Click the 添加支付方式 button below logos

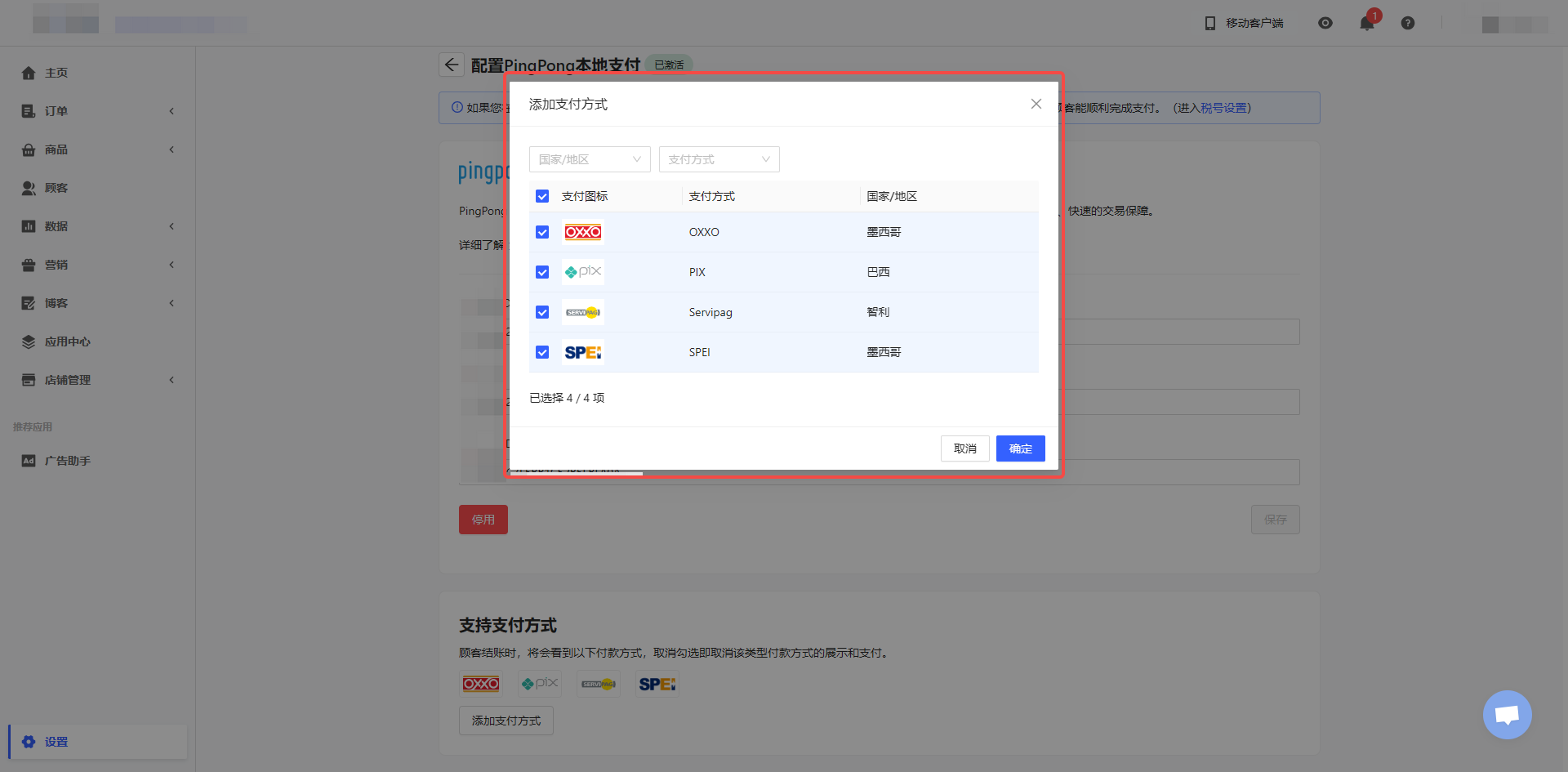pyautogui.click(x=506, y=721)
